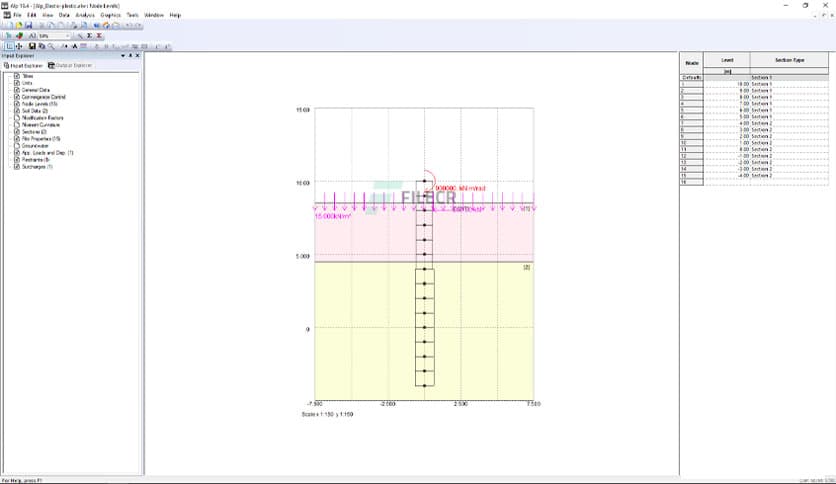The width and height of the screenshot is (836, 484).
Task: Click the Level column header in table
Action: click(x=727, y=60)
